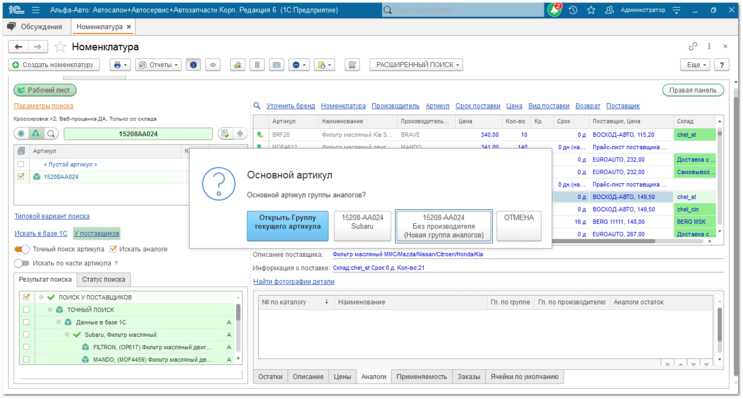This screenshot has height=399, width=743.
Task: Click Найти фотографии детали link
Action: pos(294,281)
